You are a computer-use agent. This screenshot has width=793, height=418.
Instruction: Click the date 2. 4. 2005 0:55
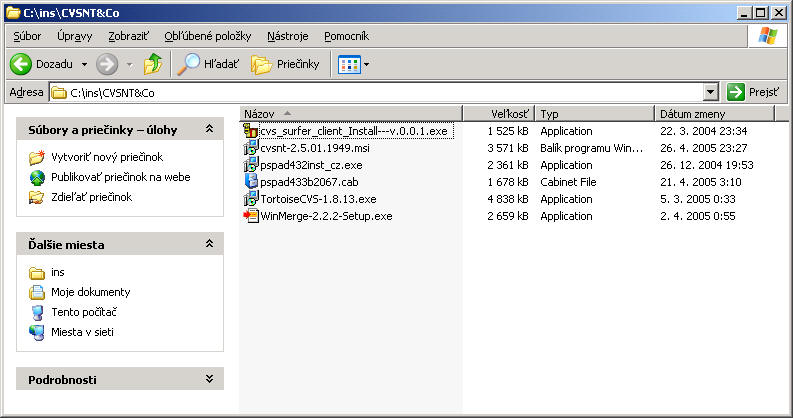[697, 216]
